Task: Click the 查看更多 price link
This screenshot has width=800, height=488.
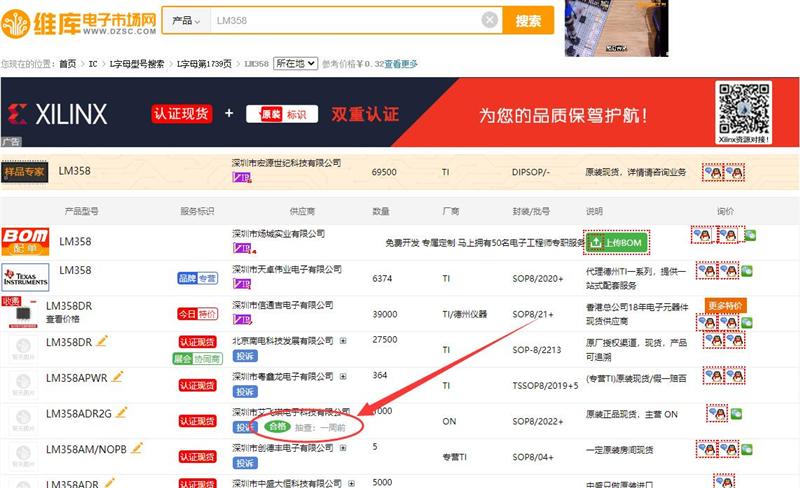Action: (401, 64)
